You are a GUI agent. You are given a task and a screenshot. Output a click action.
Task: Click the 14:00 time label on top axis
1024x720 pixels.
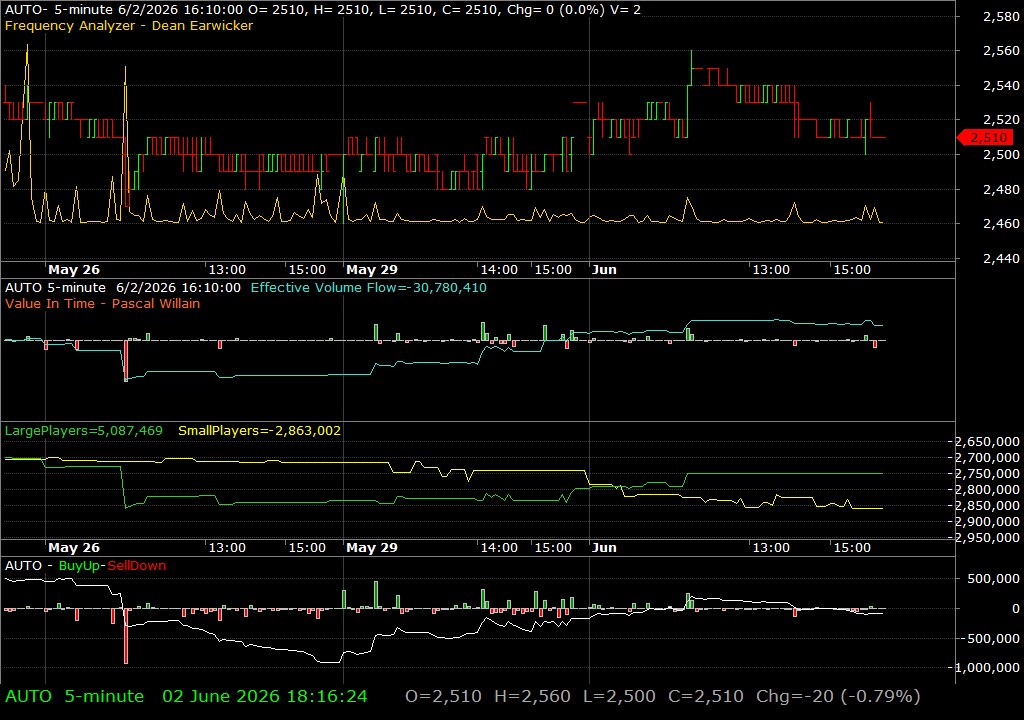click(499, 269)
